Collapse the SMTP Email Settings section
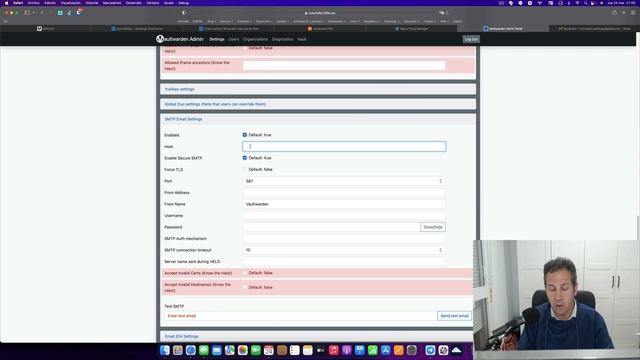640x360 pixels. pos(318,119)
